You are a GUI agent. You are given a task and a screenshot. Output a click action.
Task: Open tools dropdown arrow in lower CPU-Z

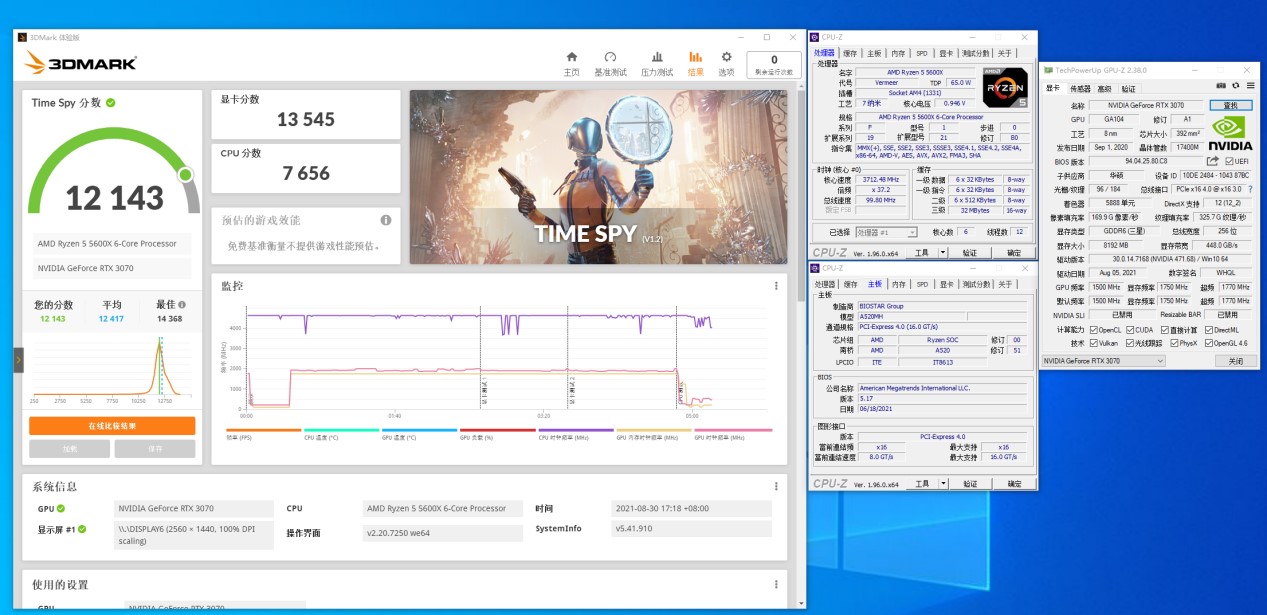945,483
